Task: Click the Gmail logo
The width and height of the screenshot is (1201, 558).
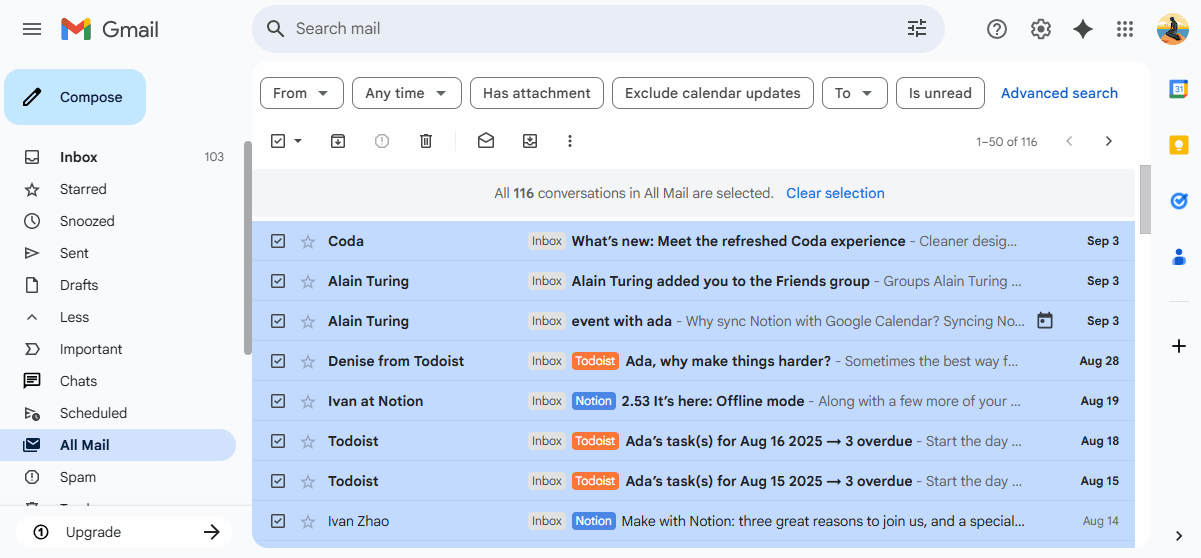Action: coord(110,29)
